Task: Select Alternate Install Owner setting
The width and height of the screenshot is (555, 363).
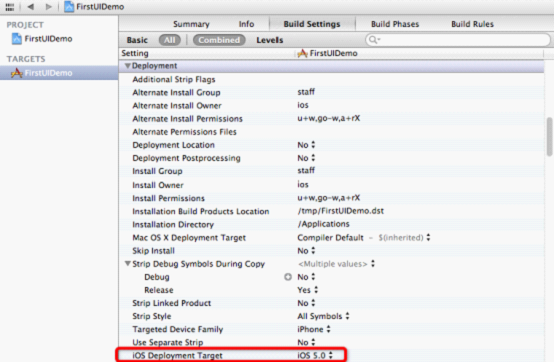Action: (177, 105)
